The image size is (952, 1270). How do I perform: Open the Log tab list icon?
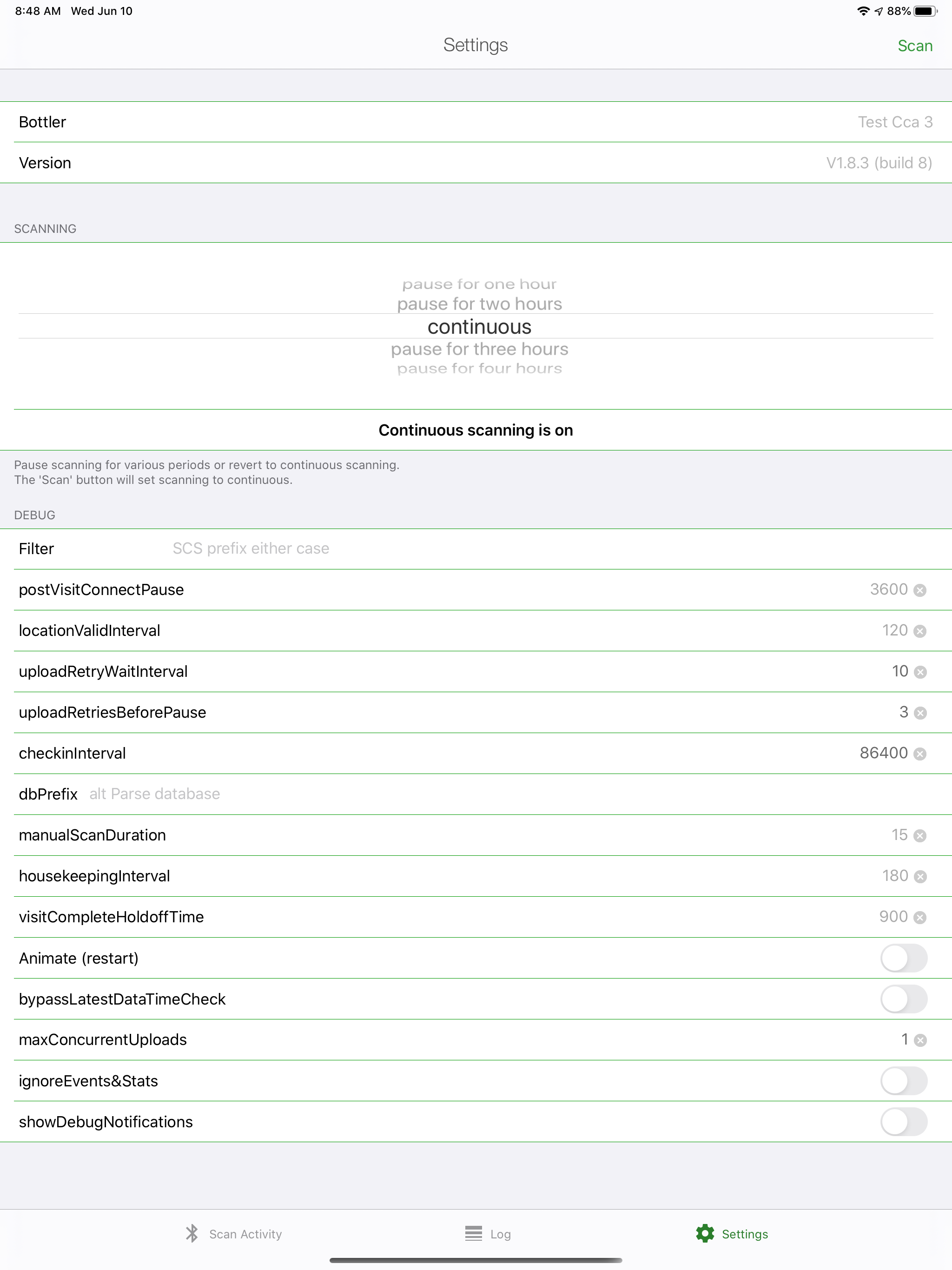point(473,1233)
